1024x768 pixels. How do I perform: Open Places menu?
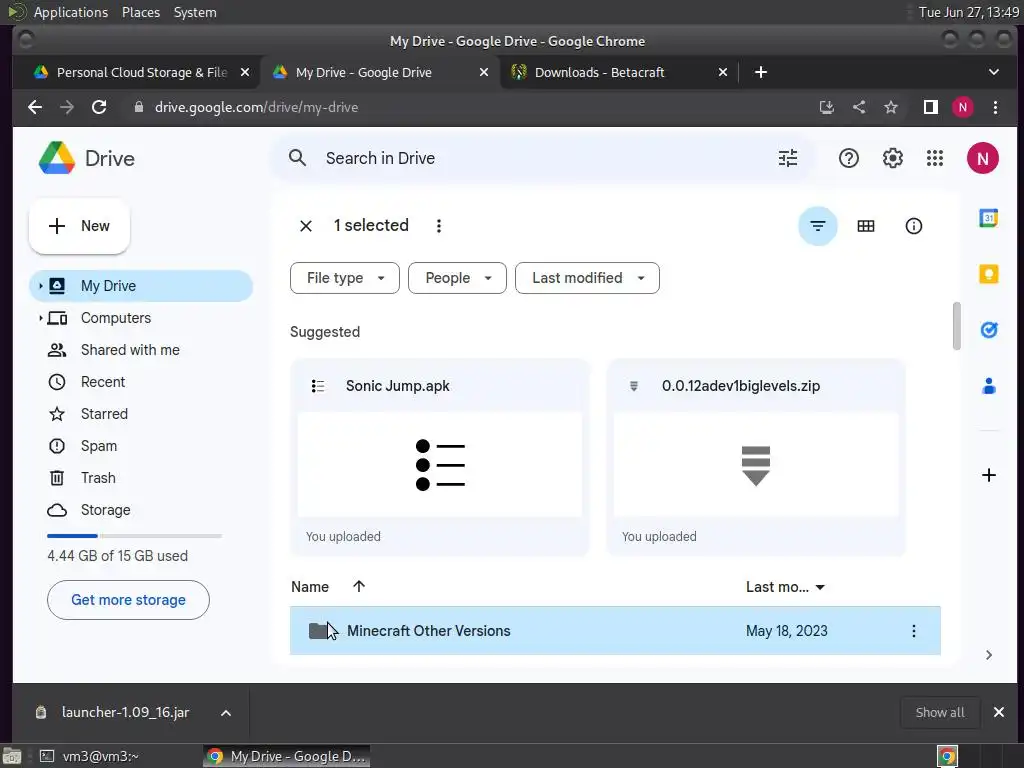click(x=140, y=12)
